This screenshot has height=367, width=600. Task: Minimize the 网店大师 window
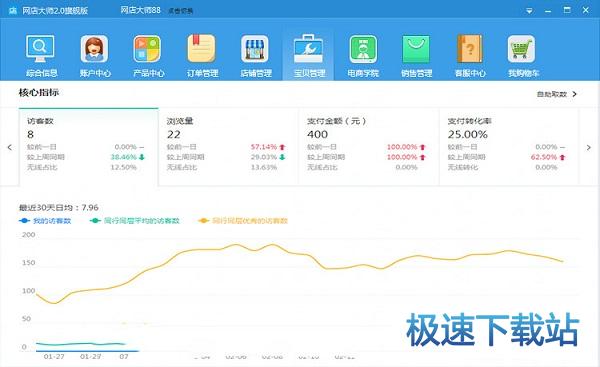tap(548, 11)
